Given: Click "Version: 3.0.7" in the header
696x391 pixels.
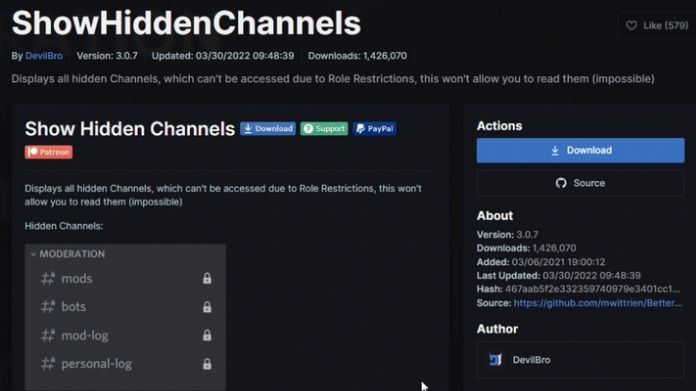Looking at the screenshot, I should (x=107, y=56).
